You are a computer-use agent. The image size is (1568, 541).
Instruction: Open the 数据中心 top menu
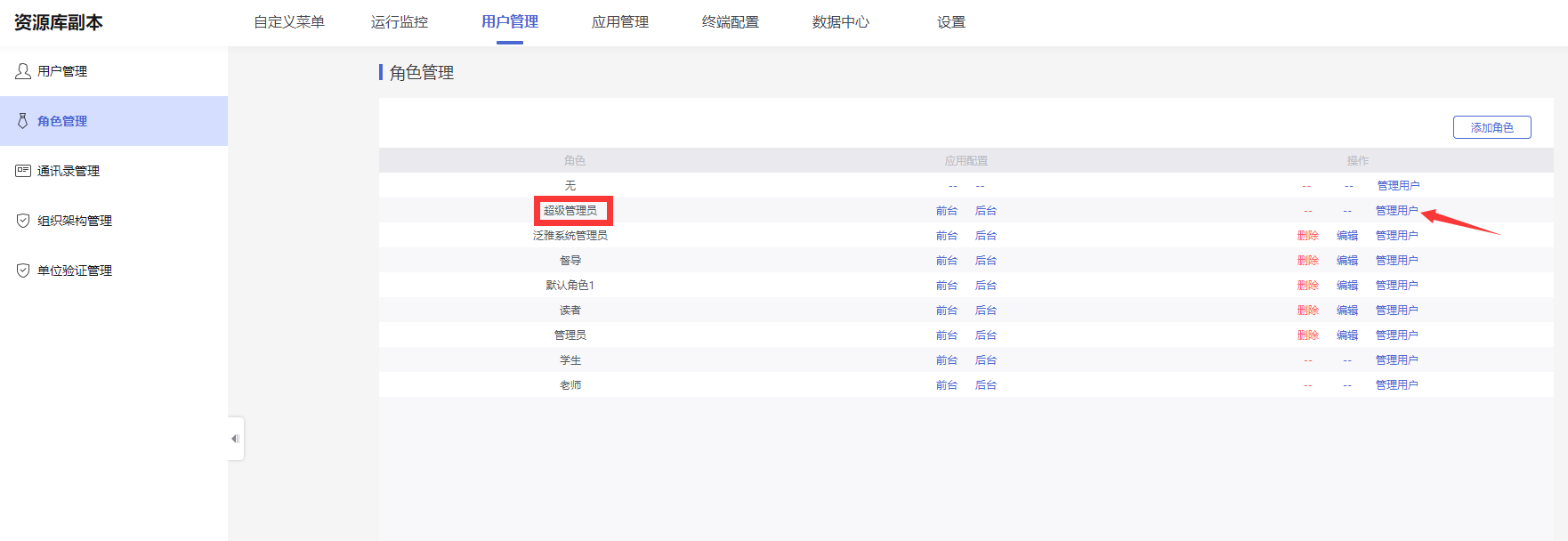coord(841,22)
